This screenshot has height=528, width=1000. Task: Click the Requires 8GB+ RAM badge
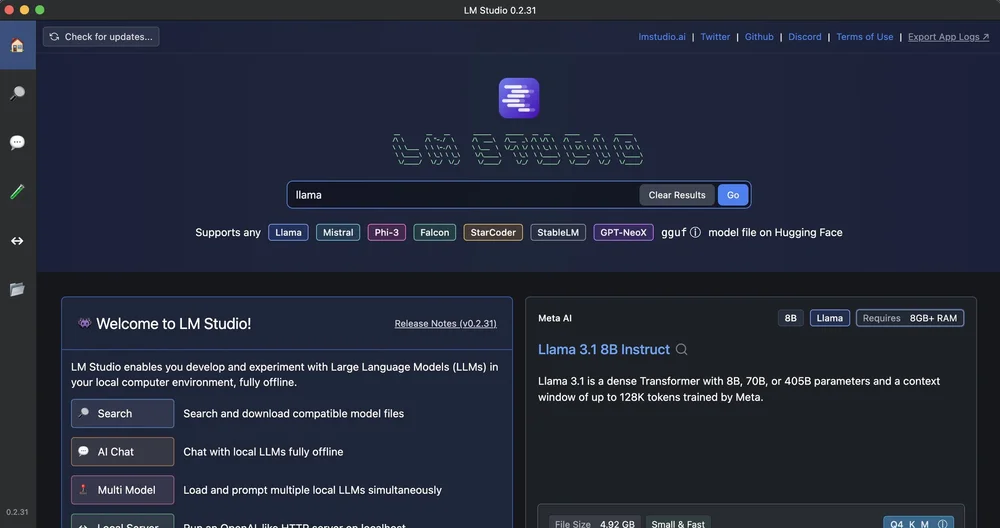coord(910,318)
